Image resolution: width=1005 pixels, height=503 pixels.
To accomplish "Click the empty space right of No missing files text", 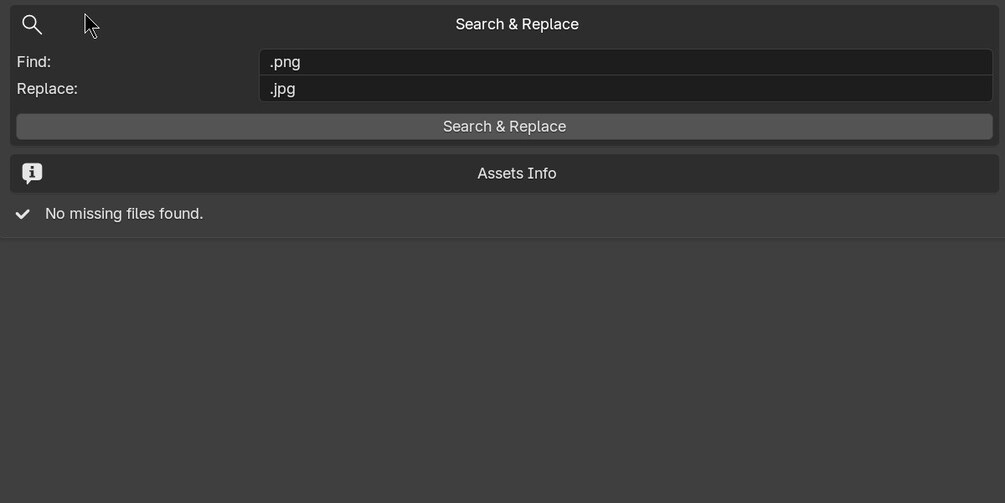I will [x=602, y=213].
